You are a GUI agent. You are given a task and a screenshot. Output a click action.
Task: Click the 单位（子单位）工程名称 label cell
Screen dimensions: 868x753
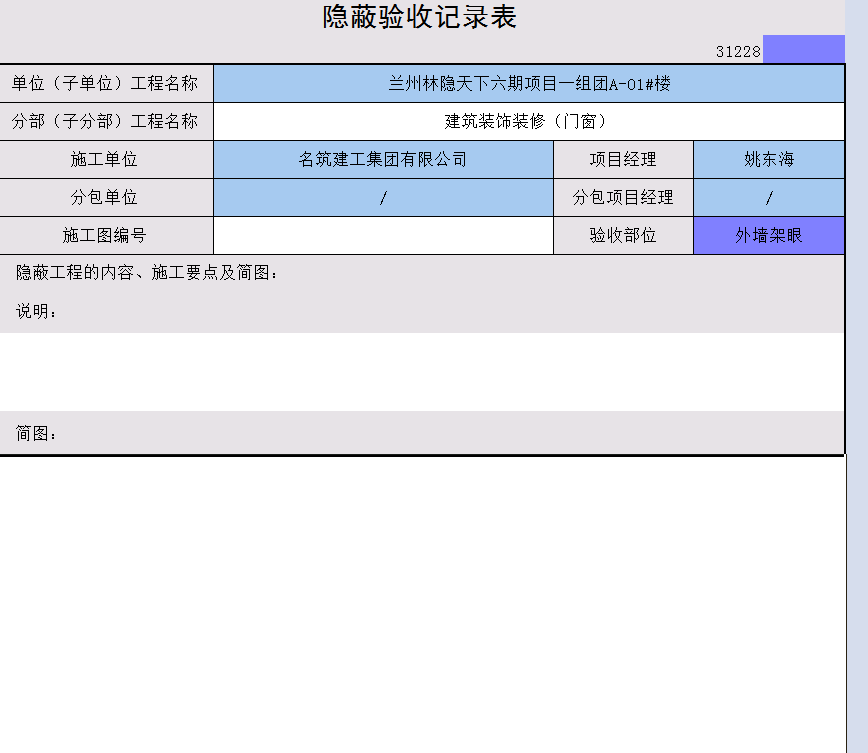106,84
